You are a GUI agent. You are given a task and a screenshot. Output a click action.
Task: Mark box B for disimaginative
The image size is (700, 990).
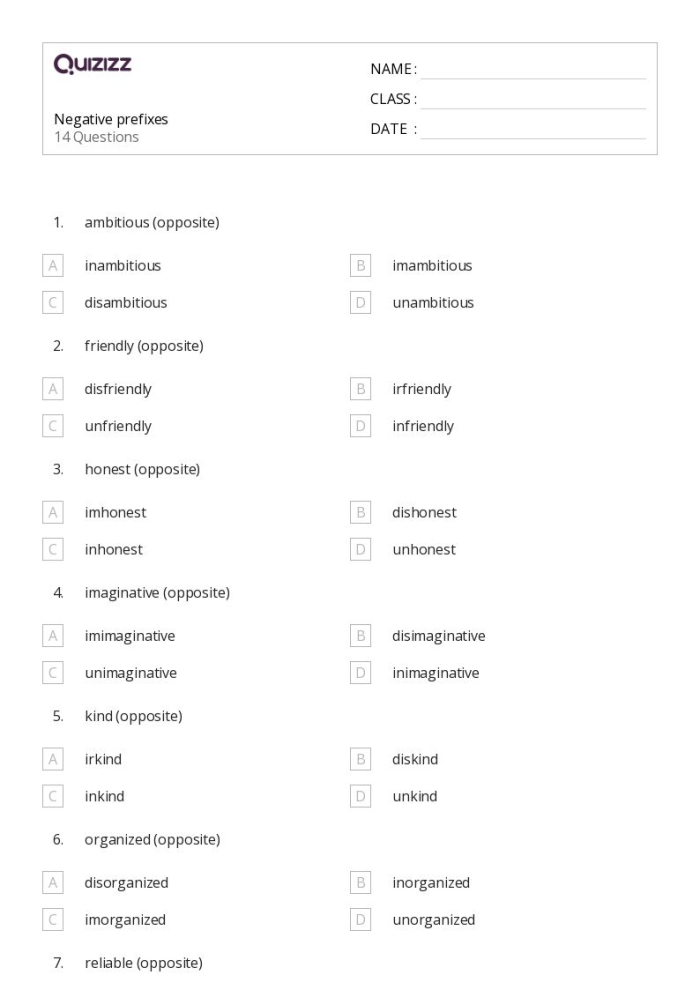coord(360,635)
